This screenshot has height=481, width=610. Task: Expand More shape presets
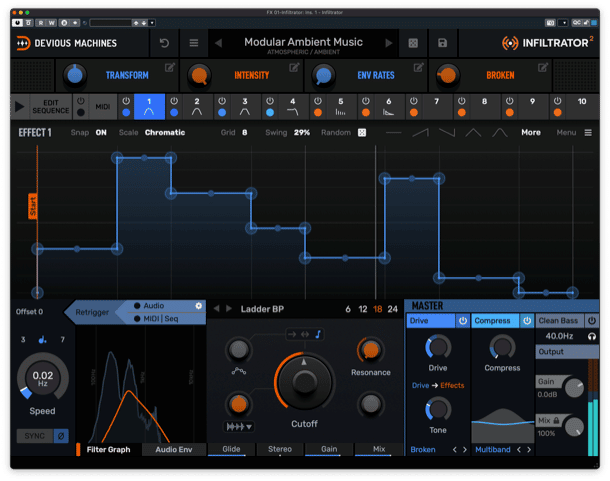tap(531, 133)
